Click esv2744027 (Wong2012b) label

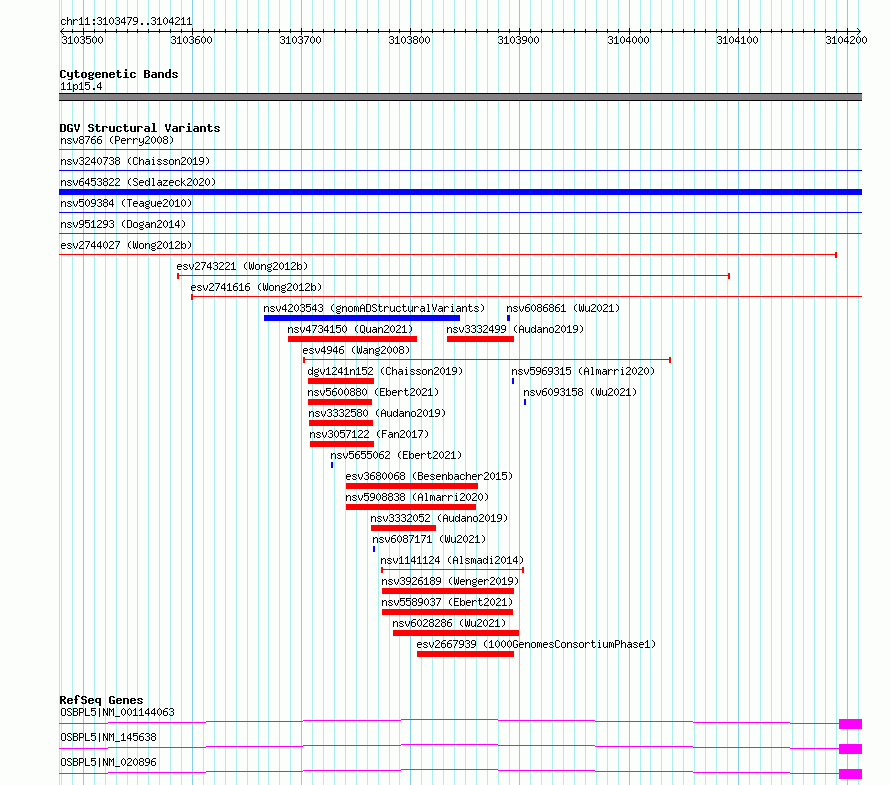(x=126, y=245)
